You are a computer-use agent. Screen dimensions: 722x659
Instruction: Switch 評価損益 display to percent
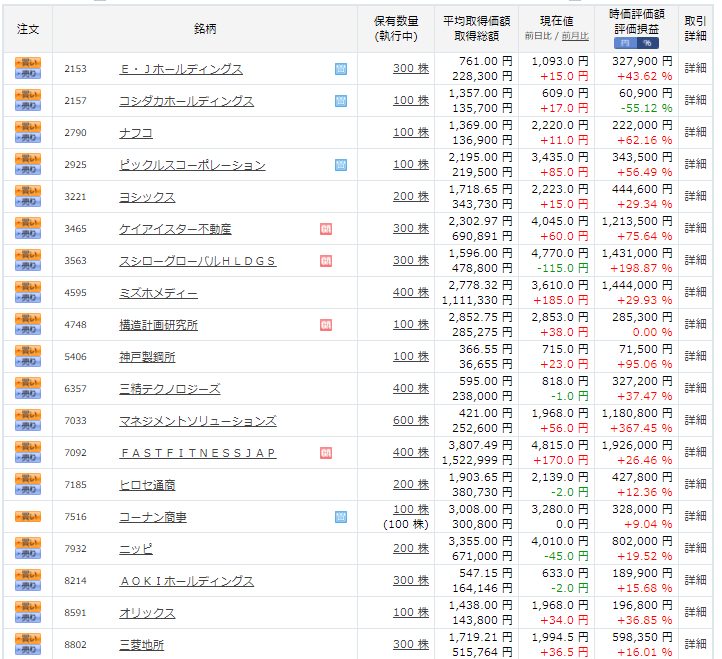tap(648, 43)
